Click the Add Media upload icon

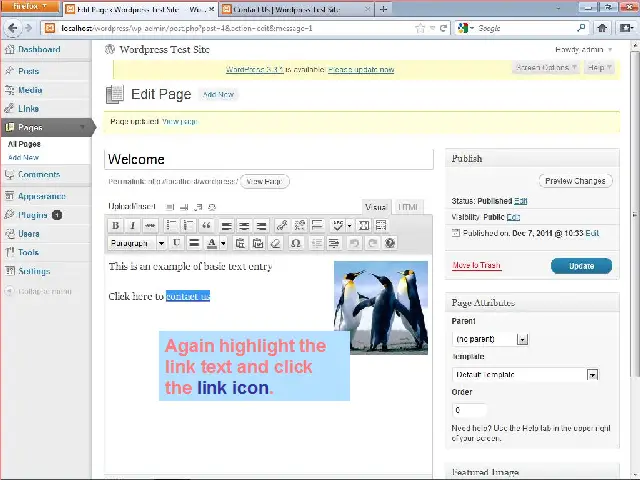(212, 207)
